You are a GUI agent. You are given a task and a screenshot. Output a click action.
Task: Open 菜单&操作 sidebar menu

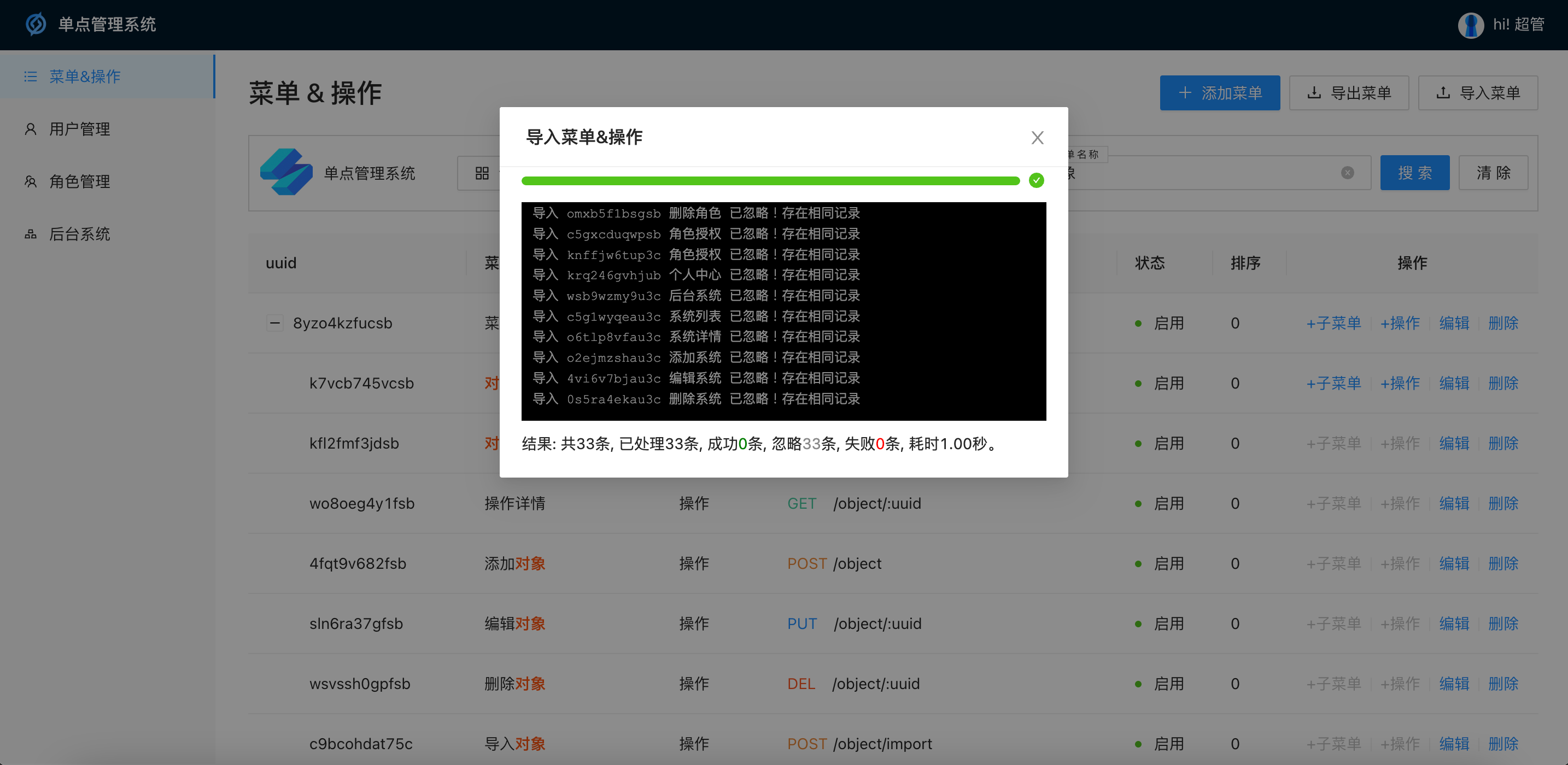pos(107,76)
